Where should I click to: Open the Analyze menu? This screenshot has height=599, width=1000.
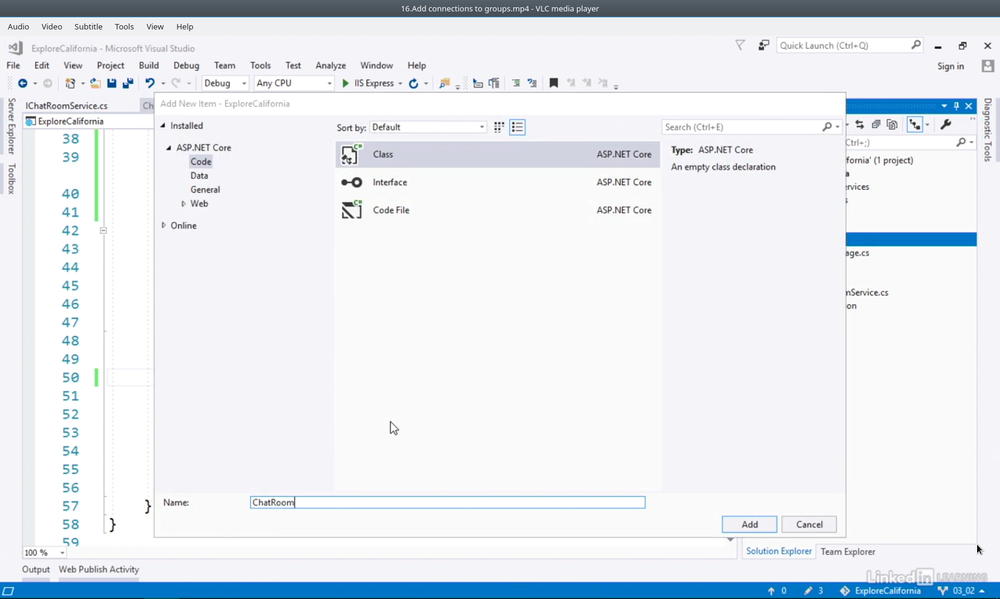[x=330, y=65]
